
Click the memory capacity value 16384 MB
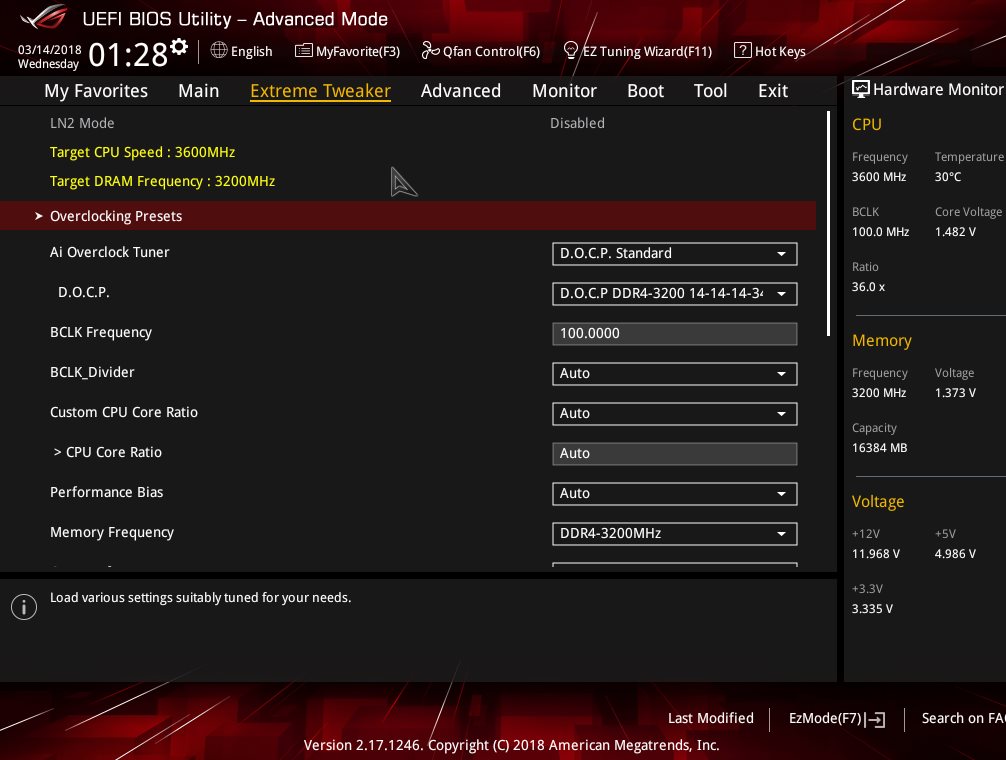(x=880, y=448)
